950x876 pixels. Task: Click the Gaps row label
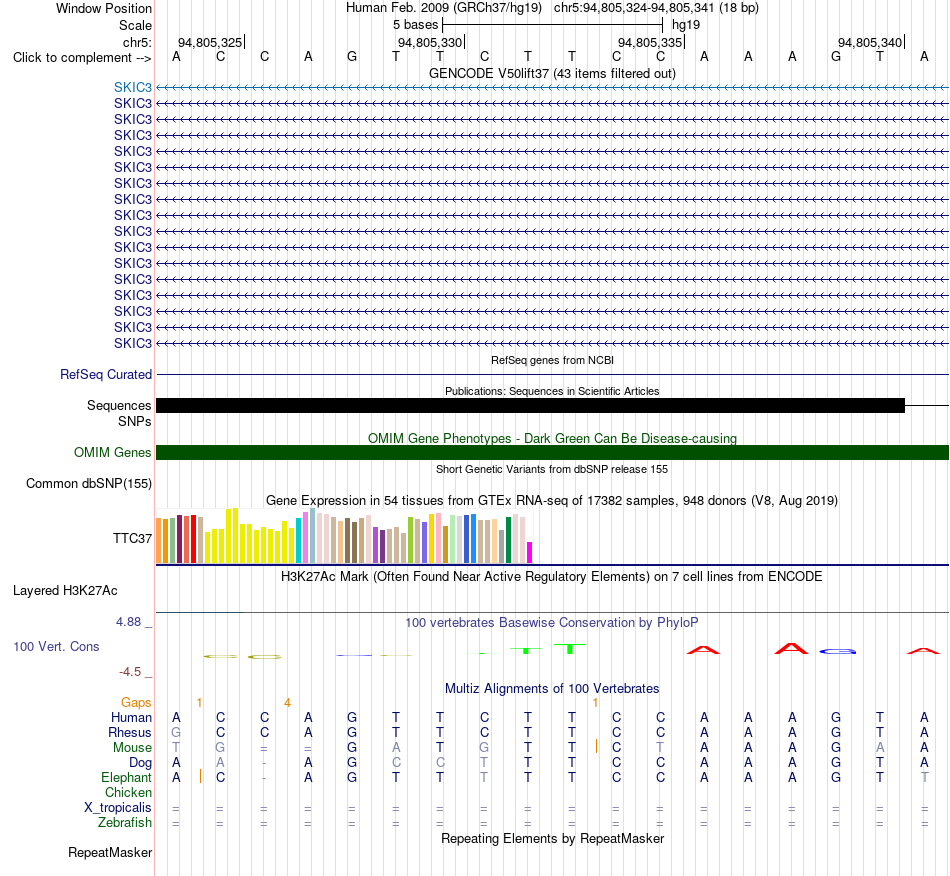point(136,702)
